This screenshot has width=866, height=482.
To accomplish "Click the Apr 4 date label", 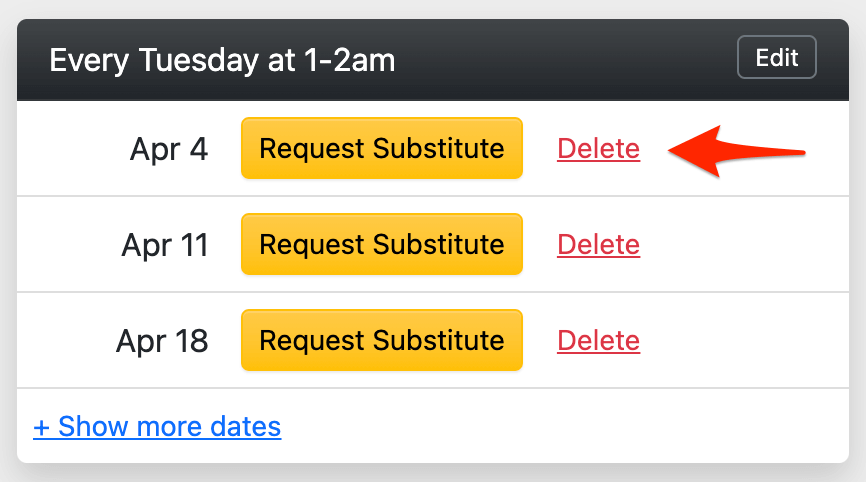I will point(169,149).
